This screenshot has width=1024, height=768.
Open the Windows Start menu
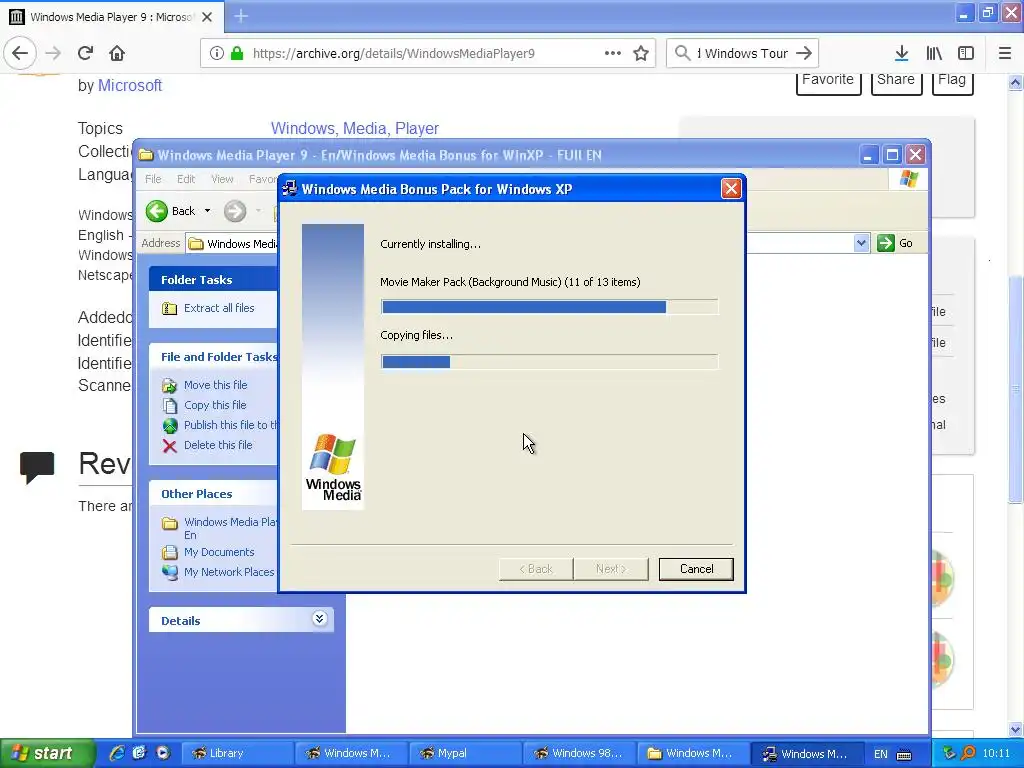pos(46,753)
